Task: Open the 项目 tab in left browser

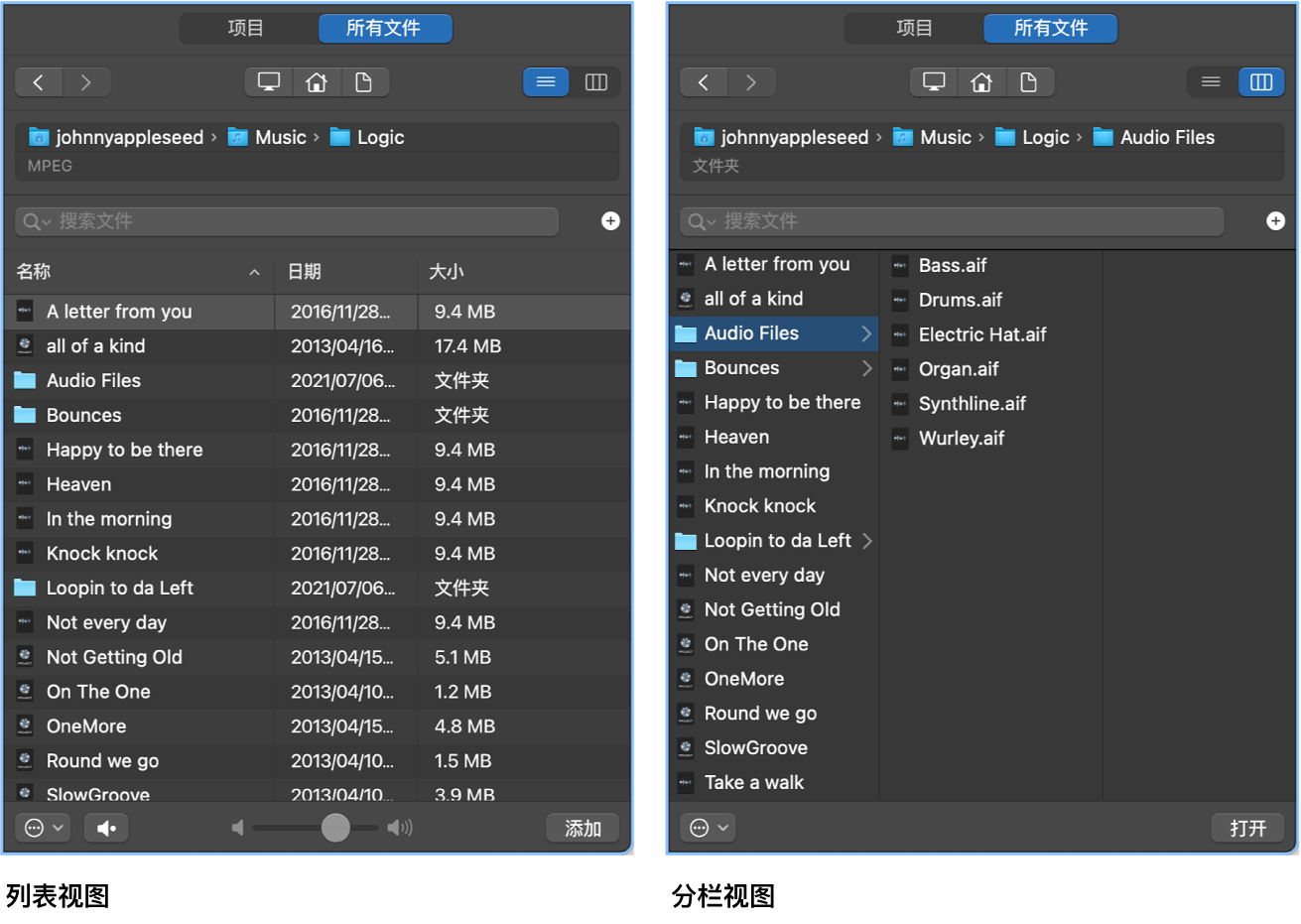Action: click(247, 29)
